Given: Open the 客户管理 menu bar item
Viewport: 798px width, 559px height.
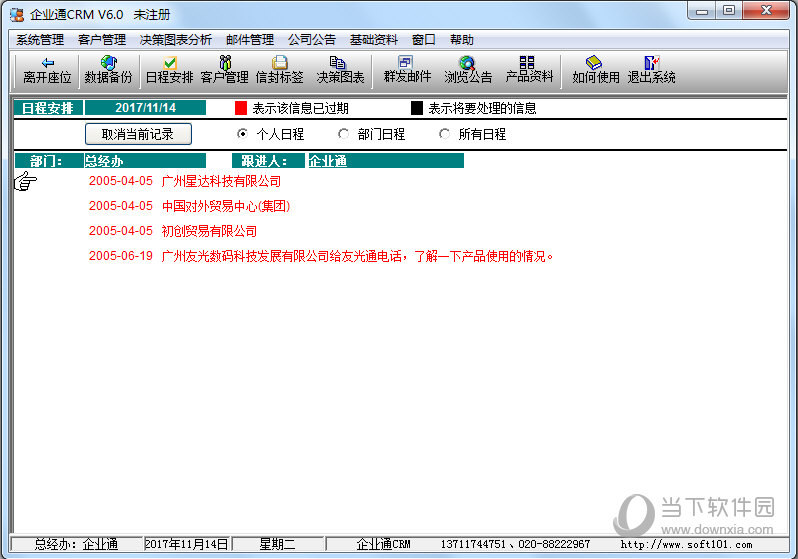Looking at the screenshot, I should point(102,40).
